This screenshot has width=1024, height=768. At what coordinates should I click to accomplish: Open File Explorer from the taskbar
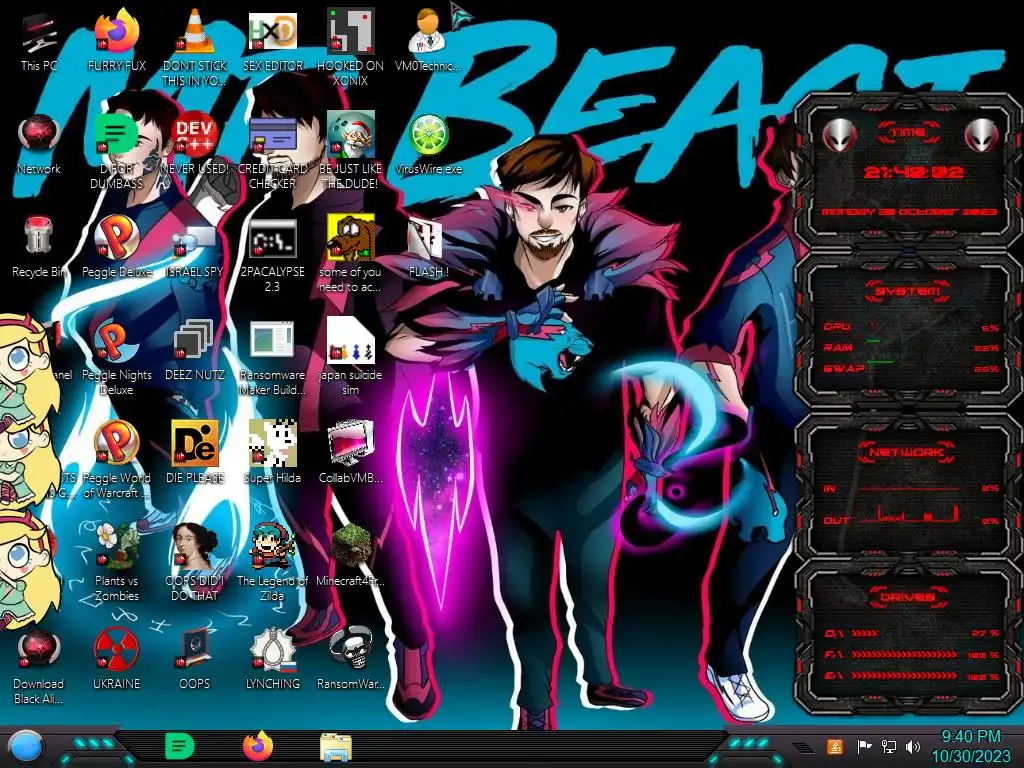(336, 747)
